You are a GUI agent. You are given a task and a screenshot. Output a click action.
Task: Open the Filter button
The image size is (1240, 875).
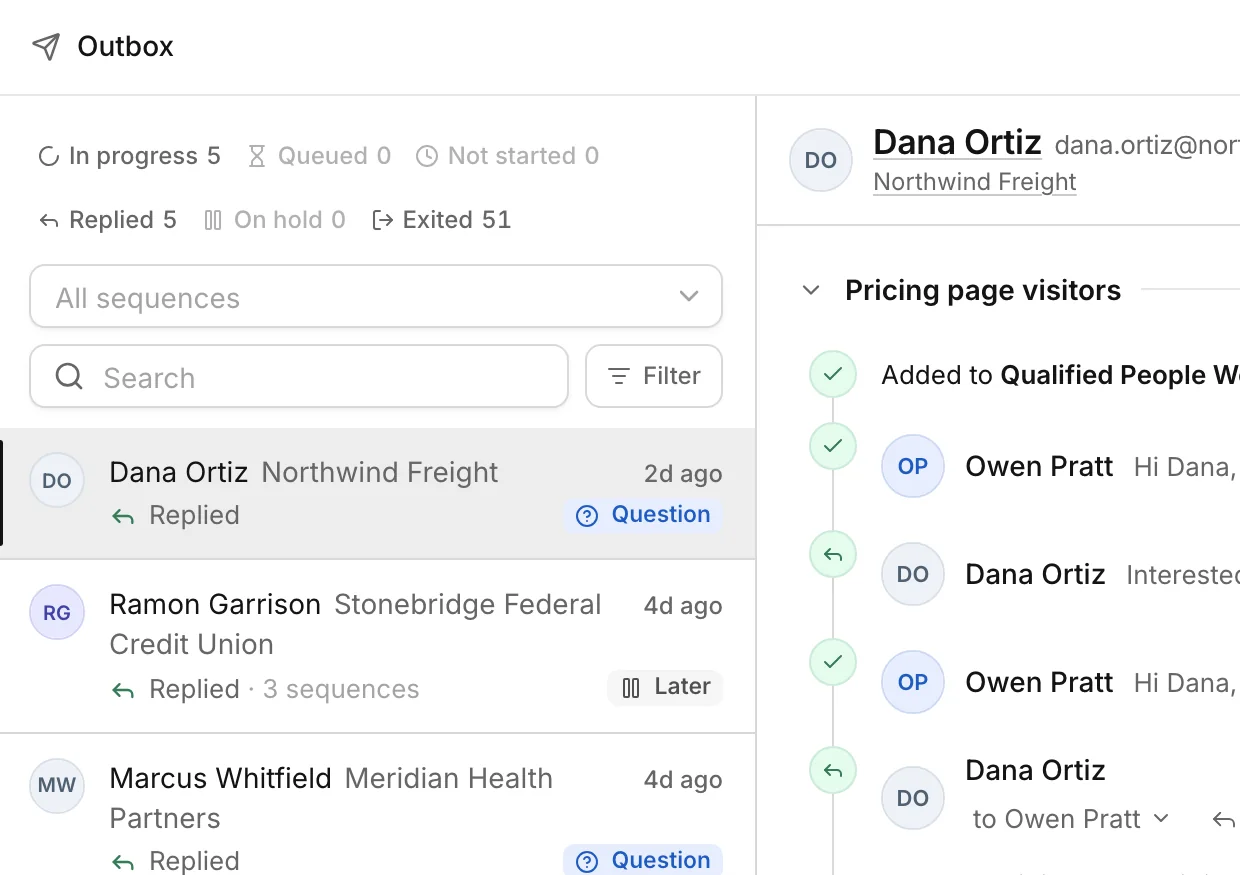pos(654,376)
